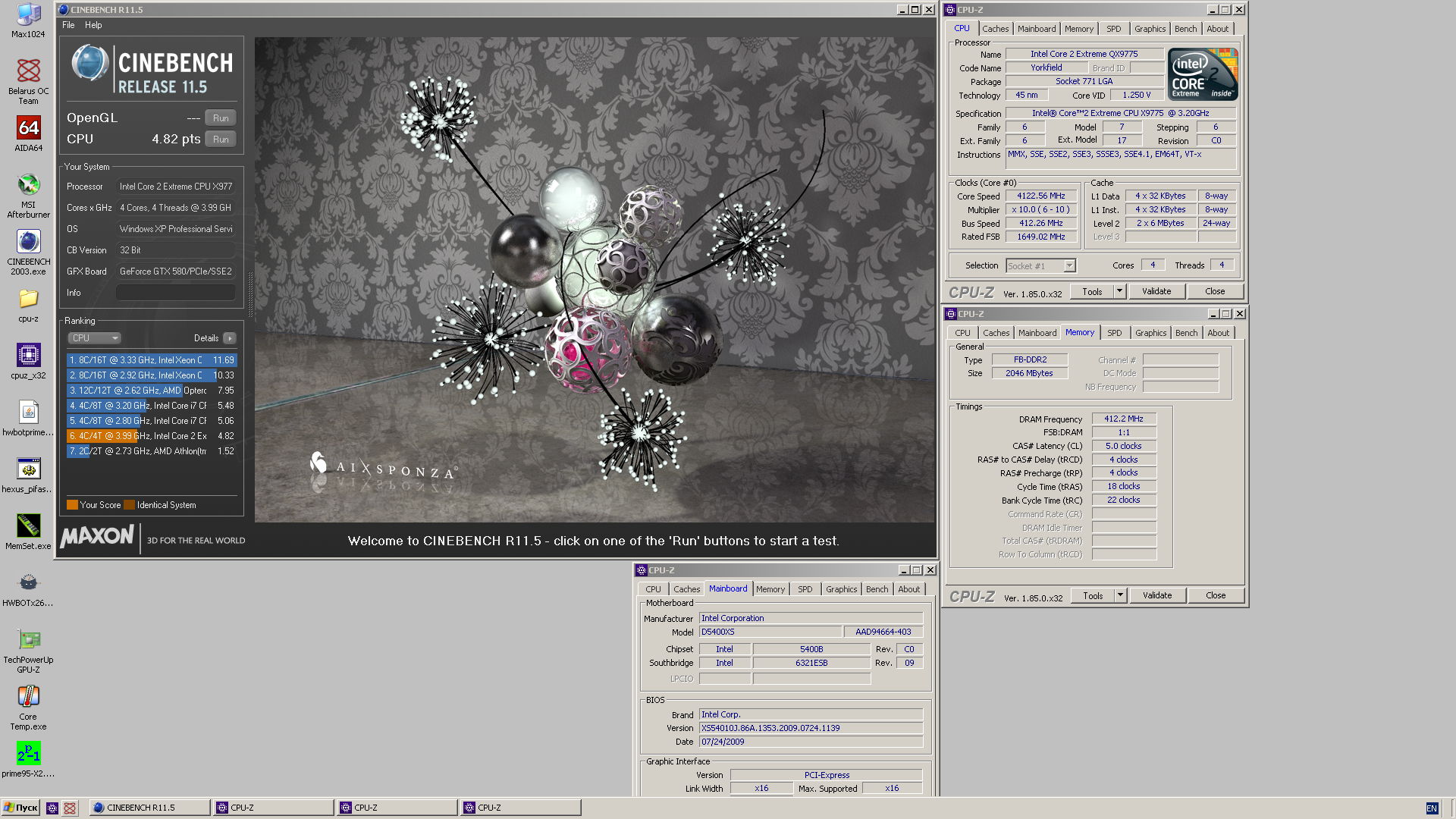This screenshot has width=1456, height=819.
Task: Click Validate in top CPU-Z window
Action: point(1156,291)
